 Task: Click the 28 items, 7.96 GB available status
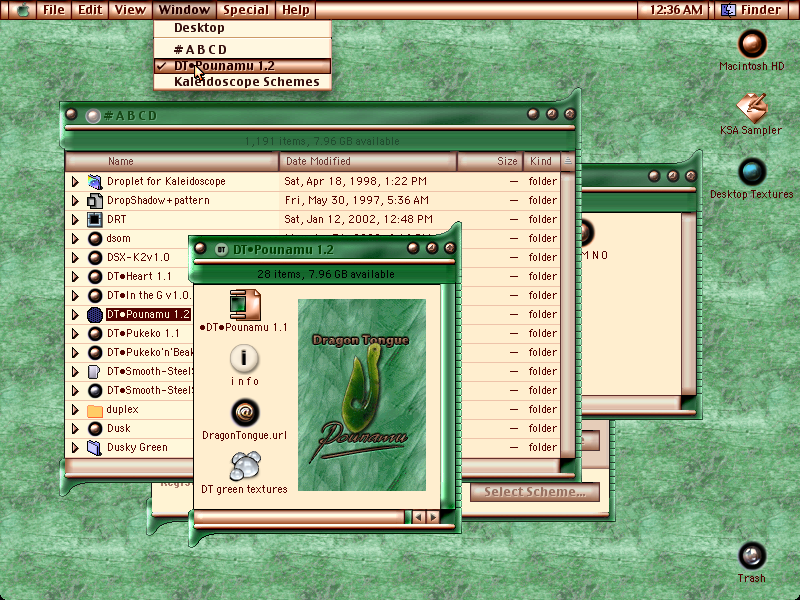click(x=326, y=274)
